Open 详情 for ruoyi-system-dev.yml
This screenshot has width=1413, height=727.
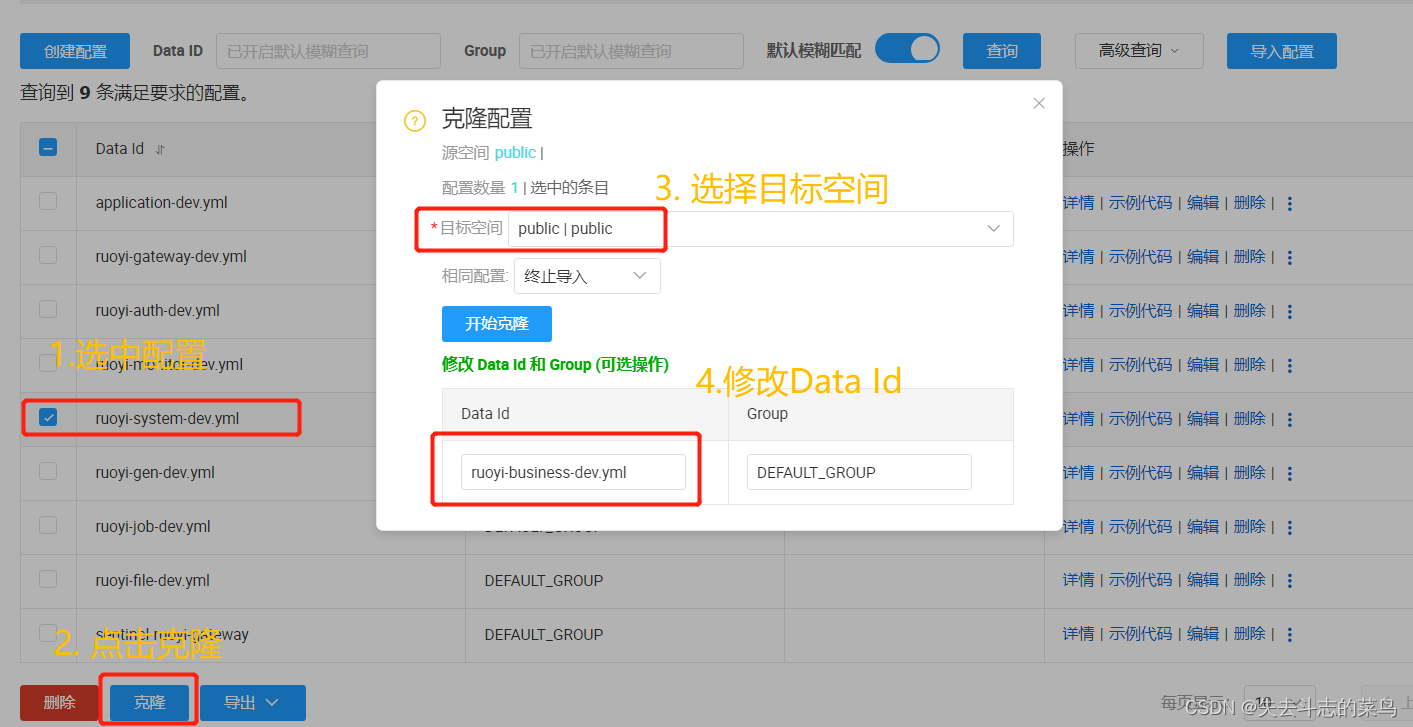(1078, 419)
